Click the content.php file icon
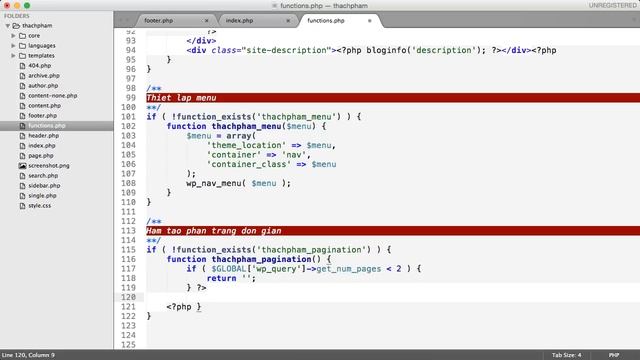Image resolution: width=640 pixels, height=360 pixels. point(22,106)
